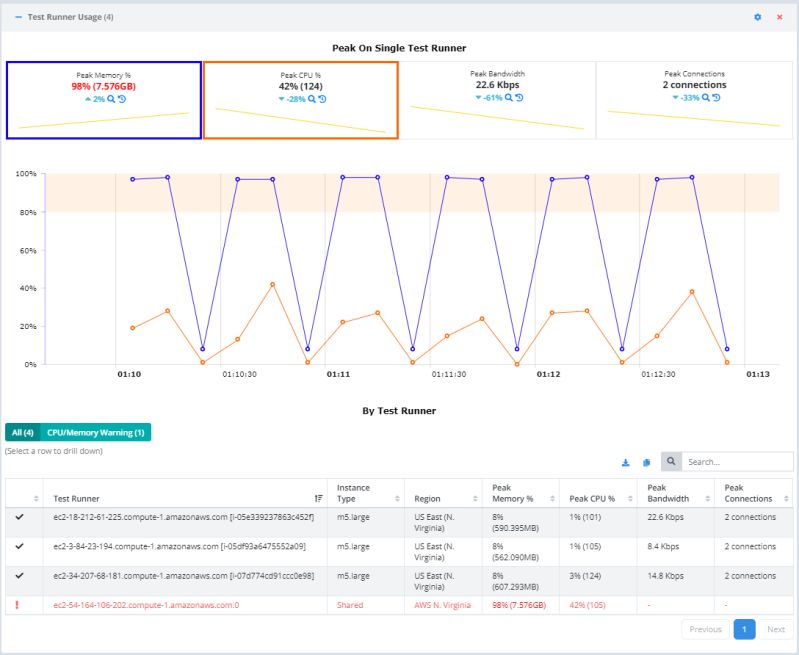The height and width of the screenshot is (655, 799).
Task: Click the magnifier icon under Peak Memory
Action: 111,99
